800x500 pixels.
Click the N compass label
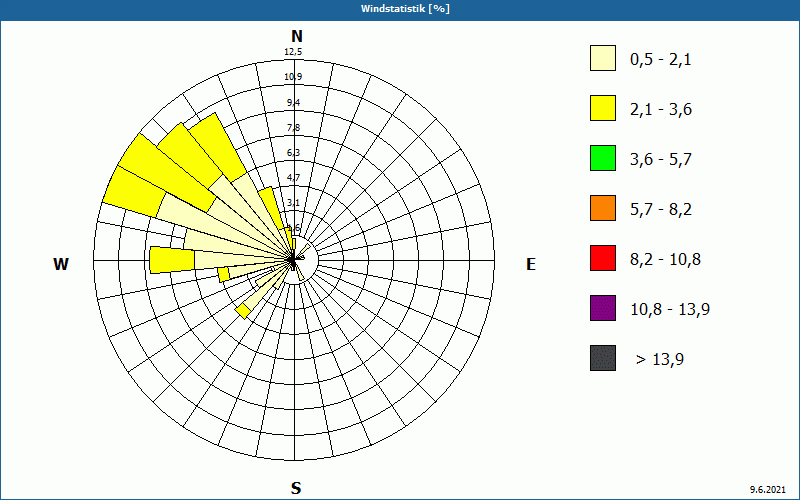296,36
